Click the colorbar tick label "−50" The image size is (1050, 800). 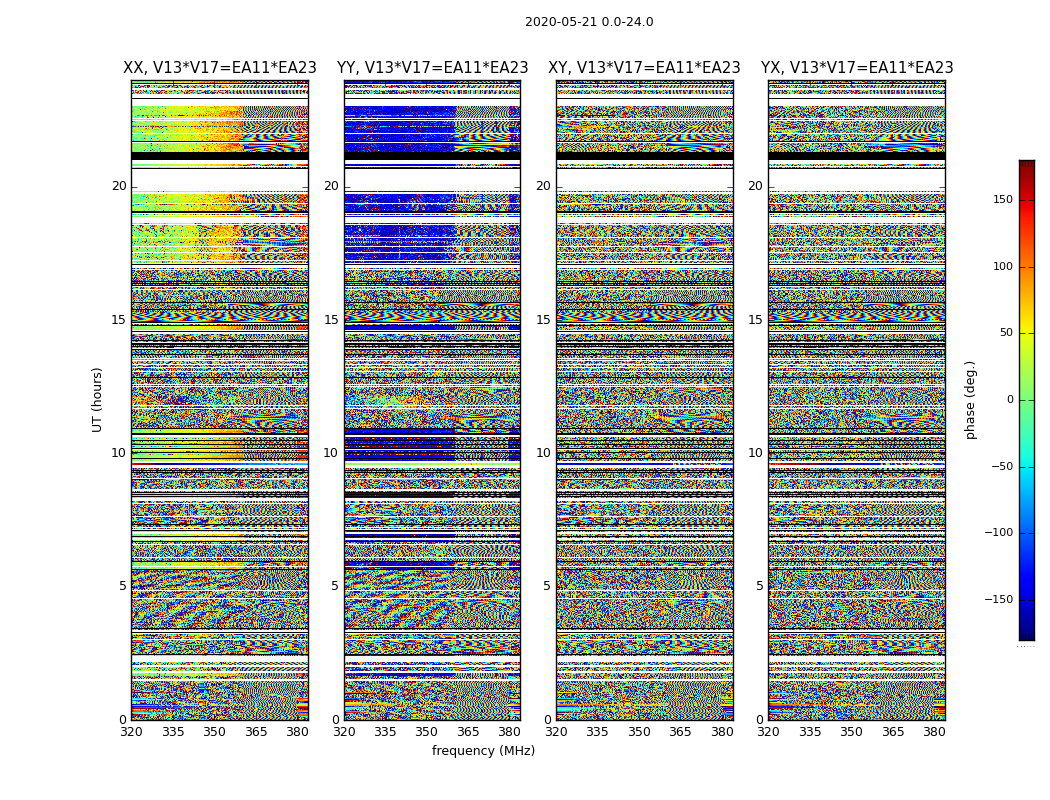(1002, 467)
